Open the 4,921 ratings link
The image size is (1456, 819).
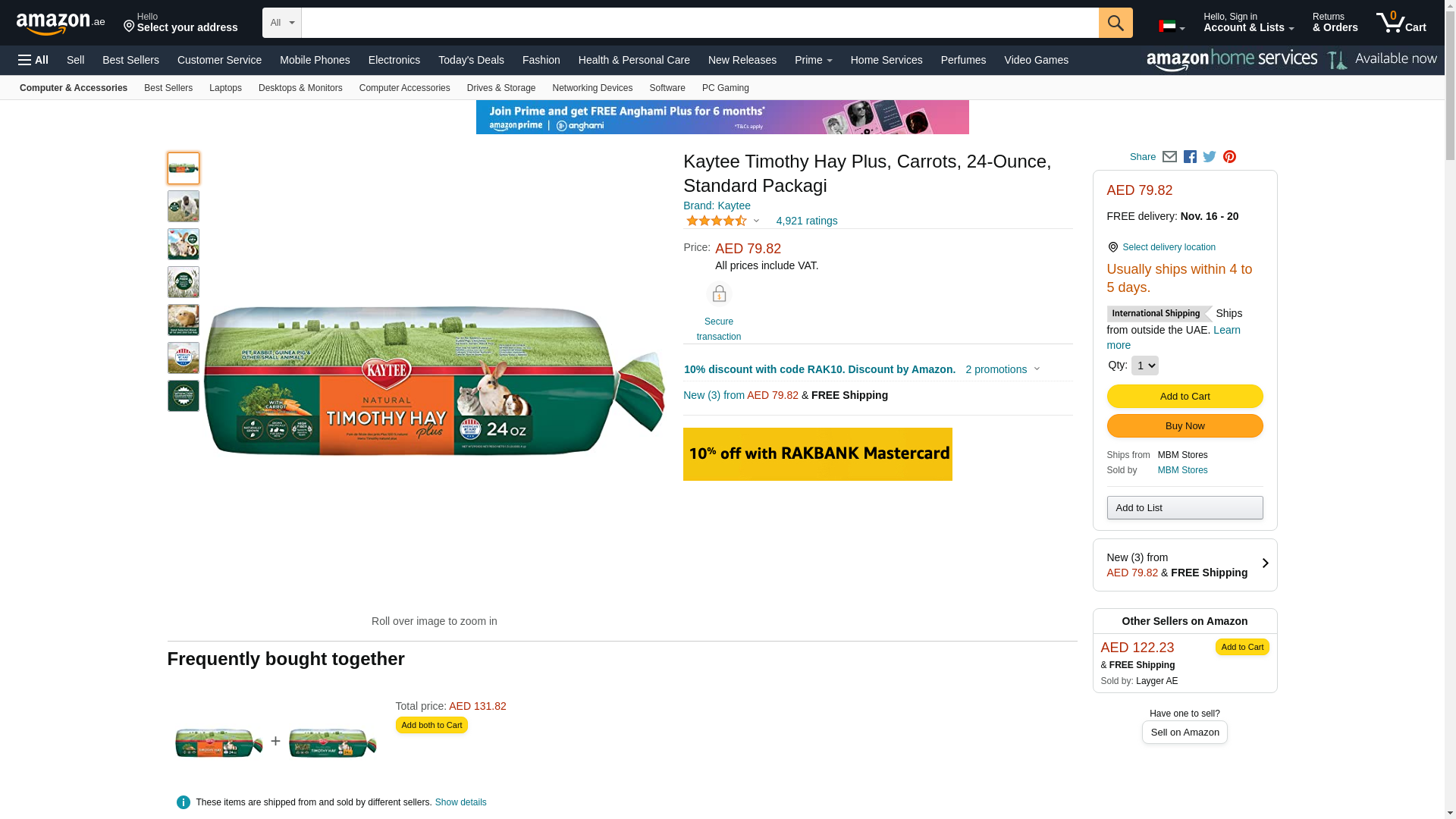806,221
